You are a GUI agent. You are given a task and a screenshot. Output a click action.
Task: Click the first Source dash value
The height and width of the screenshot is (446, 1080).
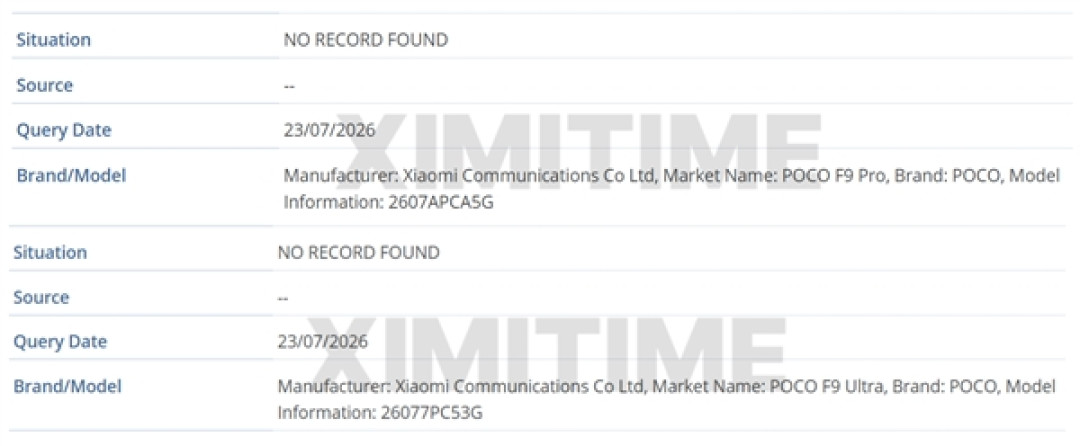pos(289,86)
